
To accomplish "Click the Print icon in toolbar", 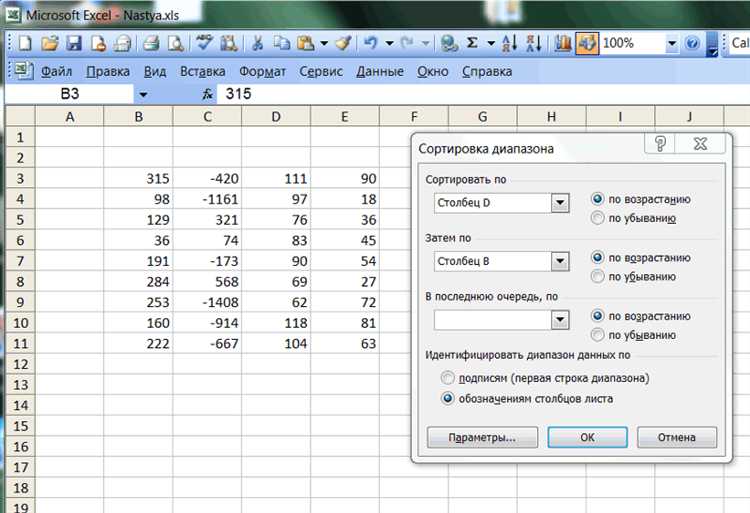I will point(151,44).
